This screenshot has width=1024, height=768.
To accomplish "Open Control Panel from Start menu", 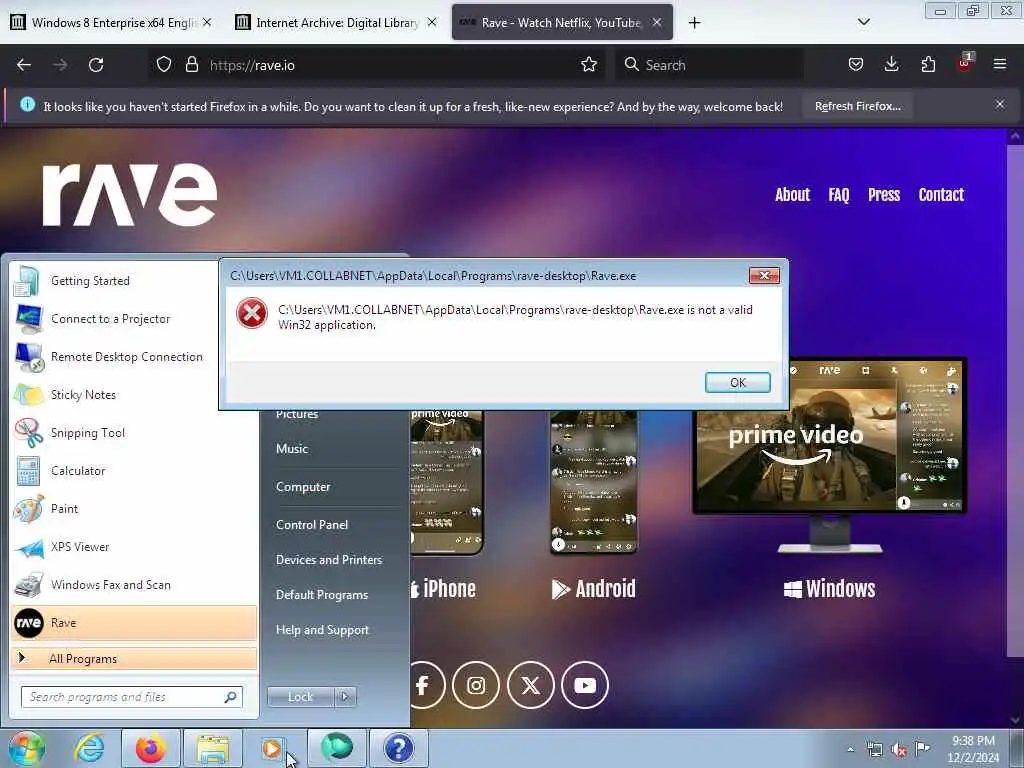I will (x=312, y=524).
